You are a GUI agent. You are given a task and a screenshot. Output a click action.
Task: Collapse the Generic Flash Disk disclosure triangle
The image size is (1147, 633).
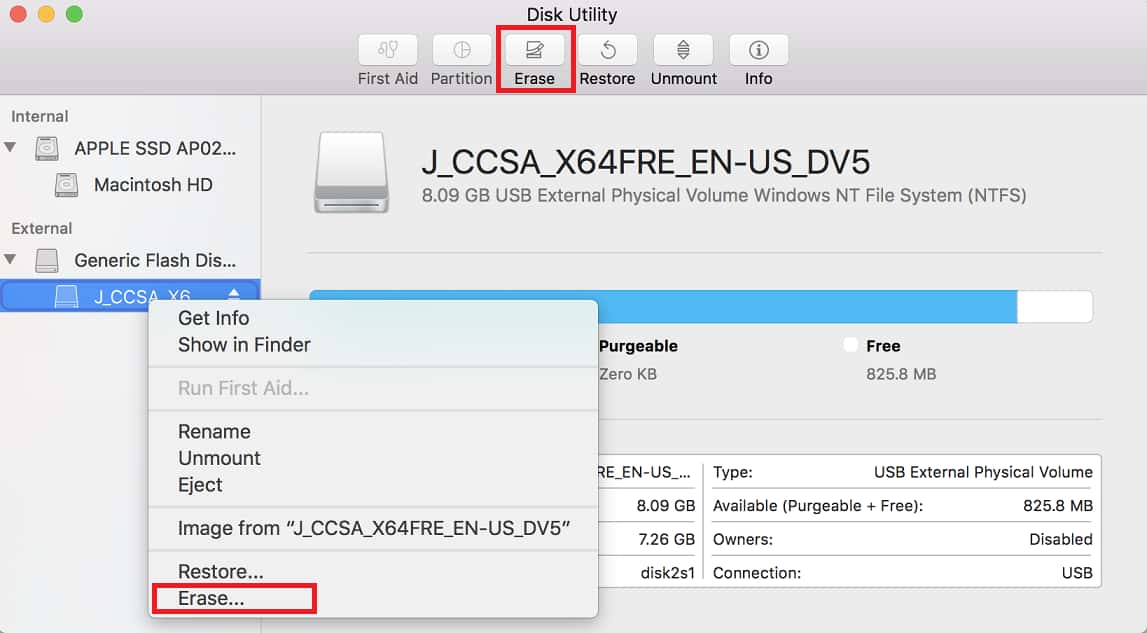point(10,259)
